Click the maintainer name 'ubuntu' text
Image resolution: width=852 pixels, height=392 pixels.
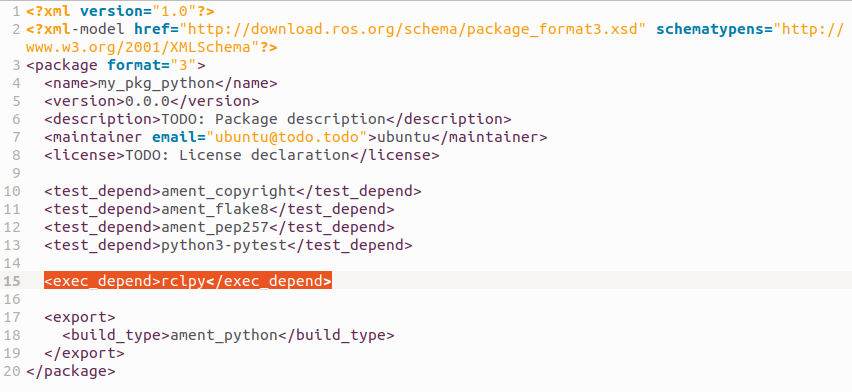(x=404, y=137)
